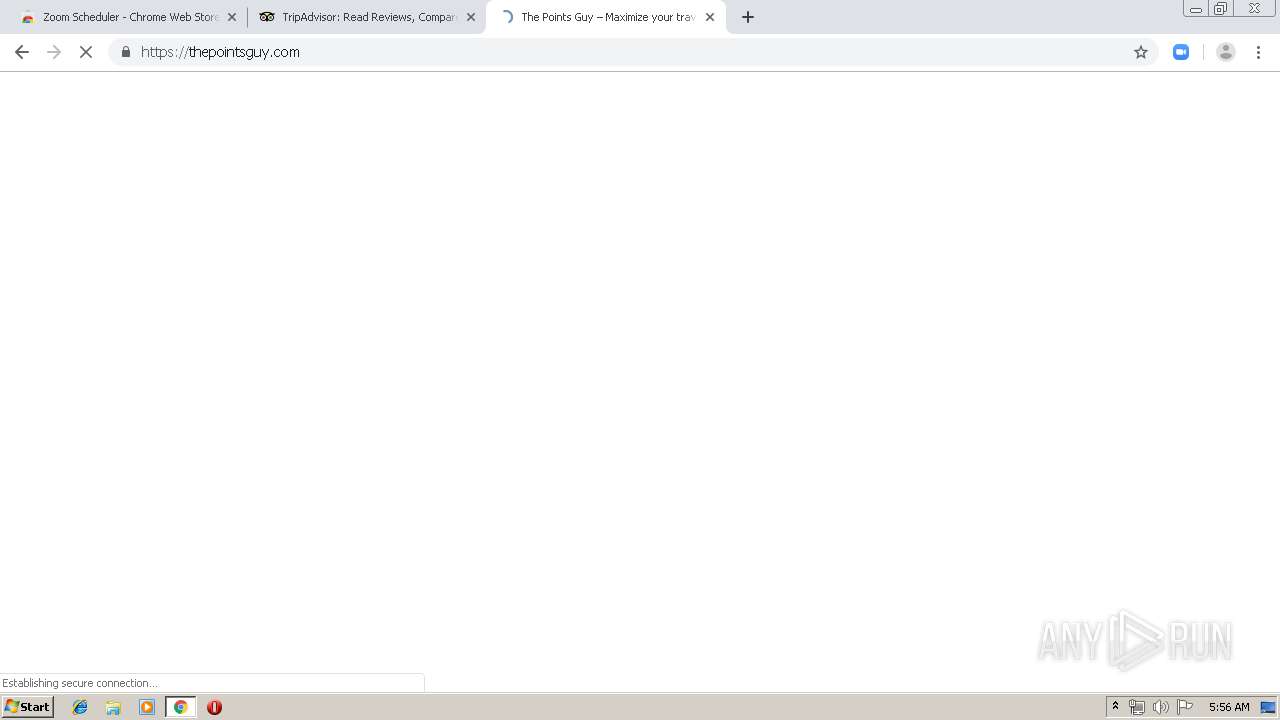Viewport: 1280px width, 720px height.
Task: Open Windows Media Player from the taskbar
Action: coord(147,707)
